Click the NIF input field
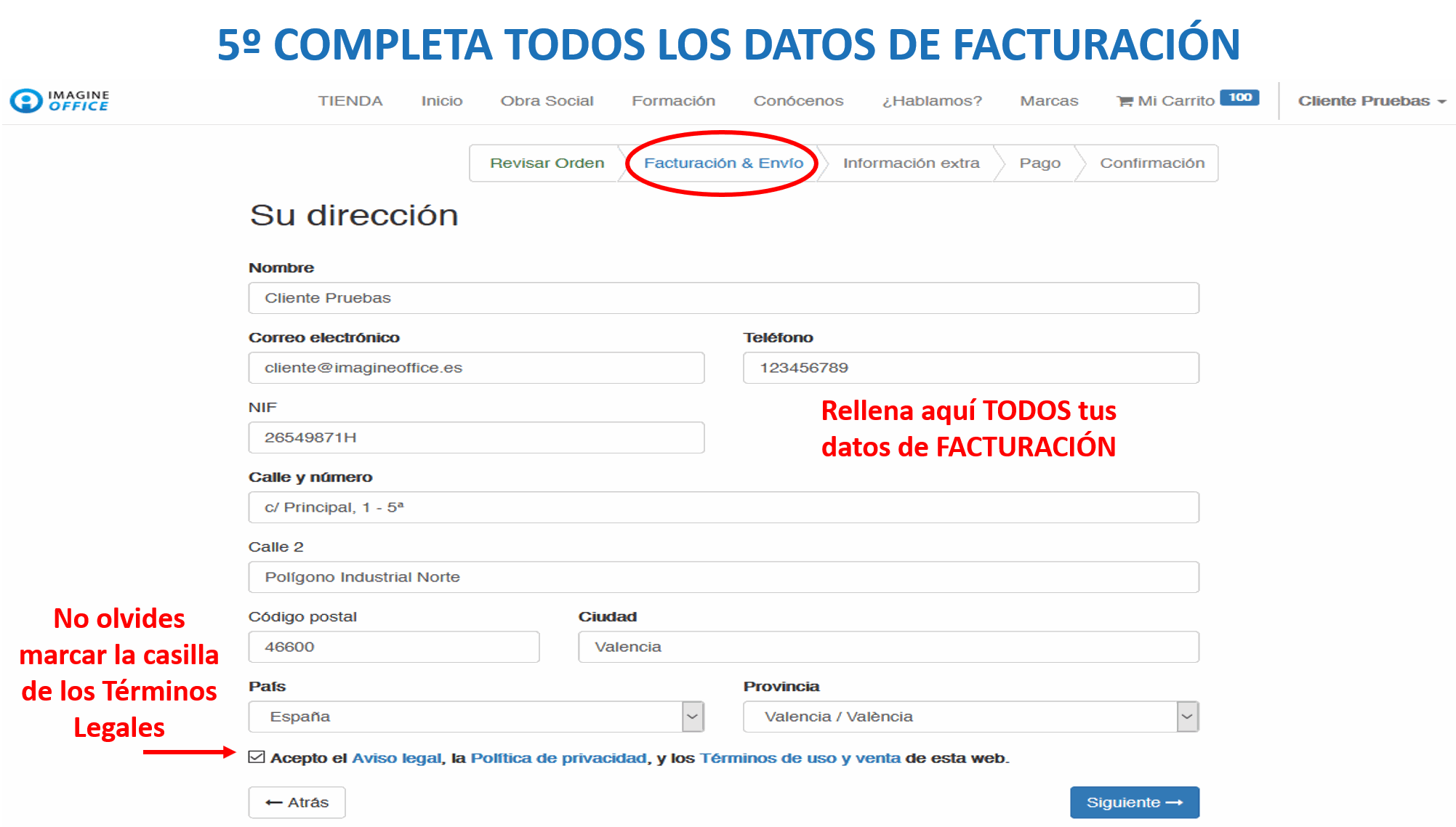Screen dimensions: 1456x827 [476, 437]
